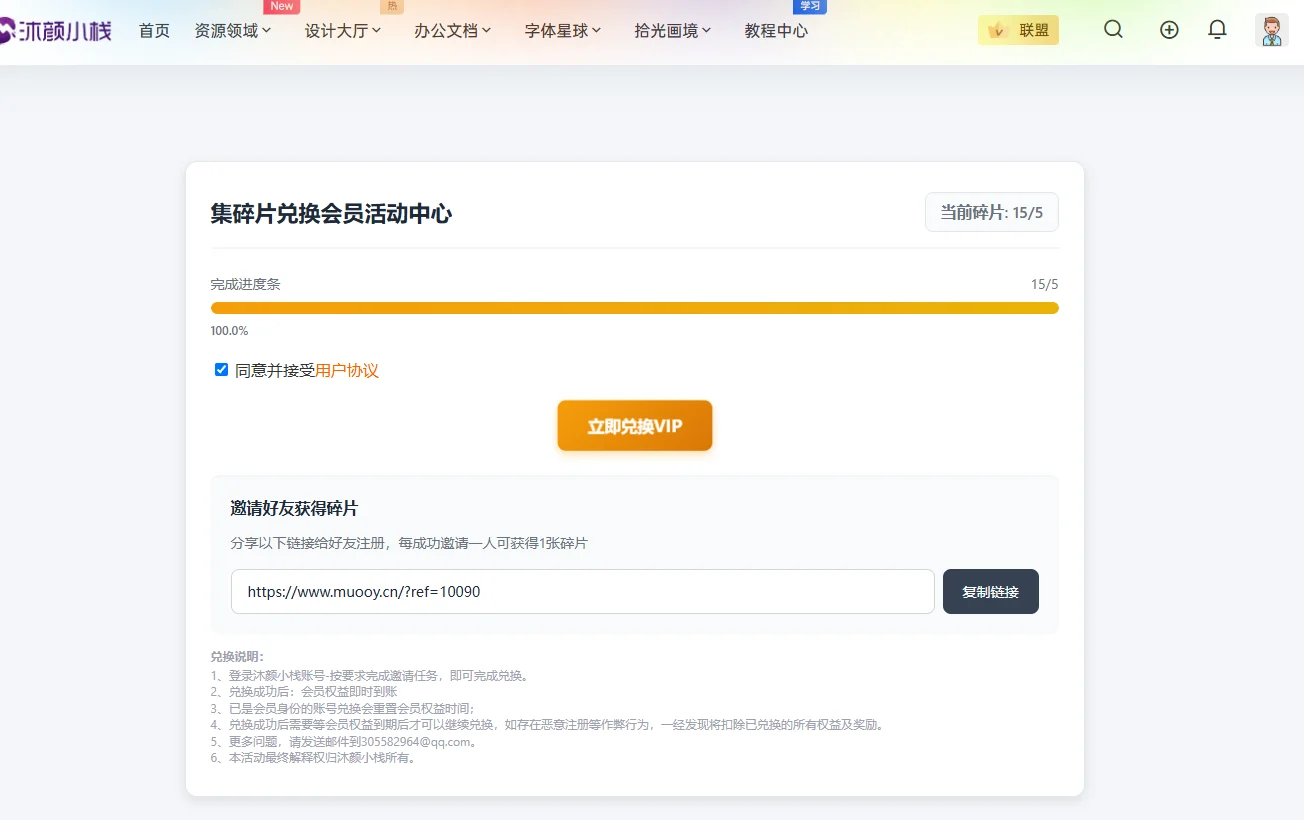Go to the 首页 menu item

point(154,31)
